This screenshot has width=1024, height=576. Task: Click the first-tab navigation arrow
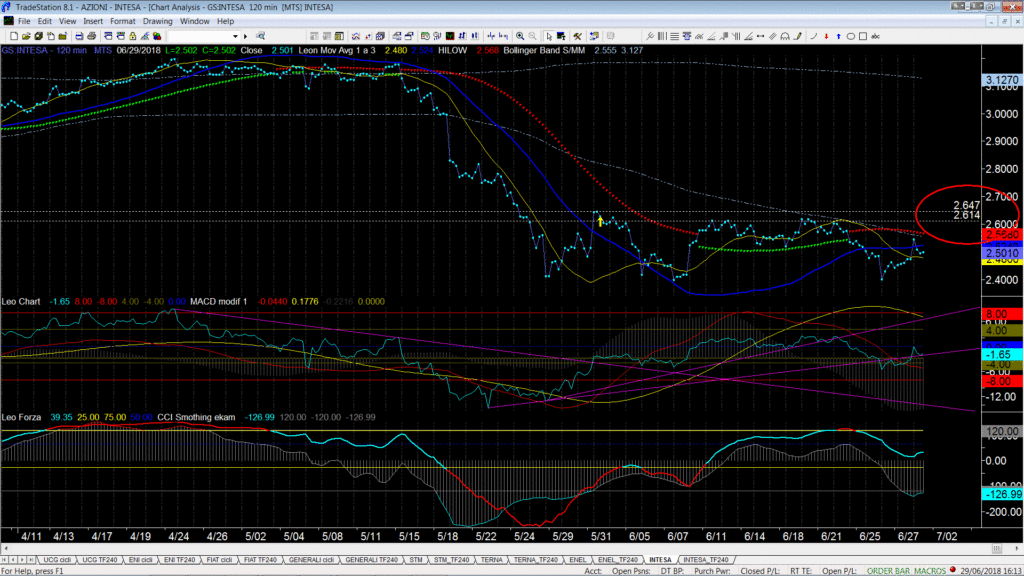point(5,560)
